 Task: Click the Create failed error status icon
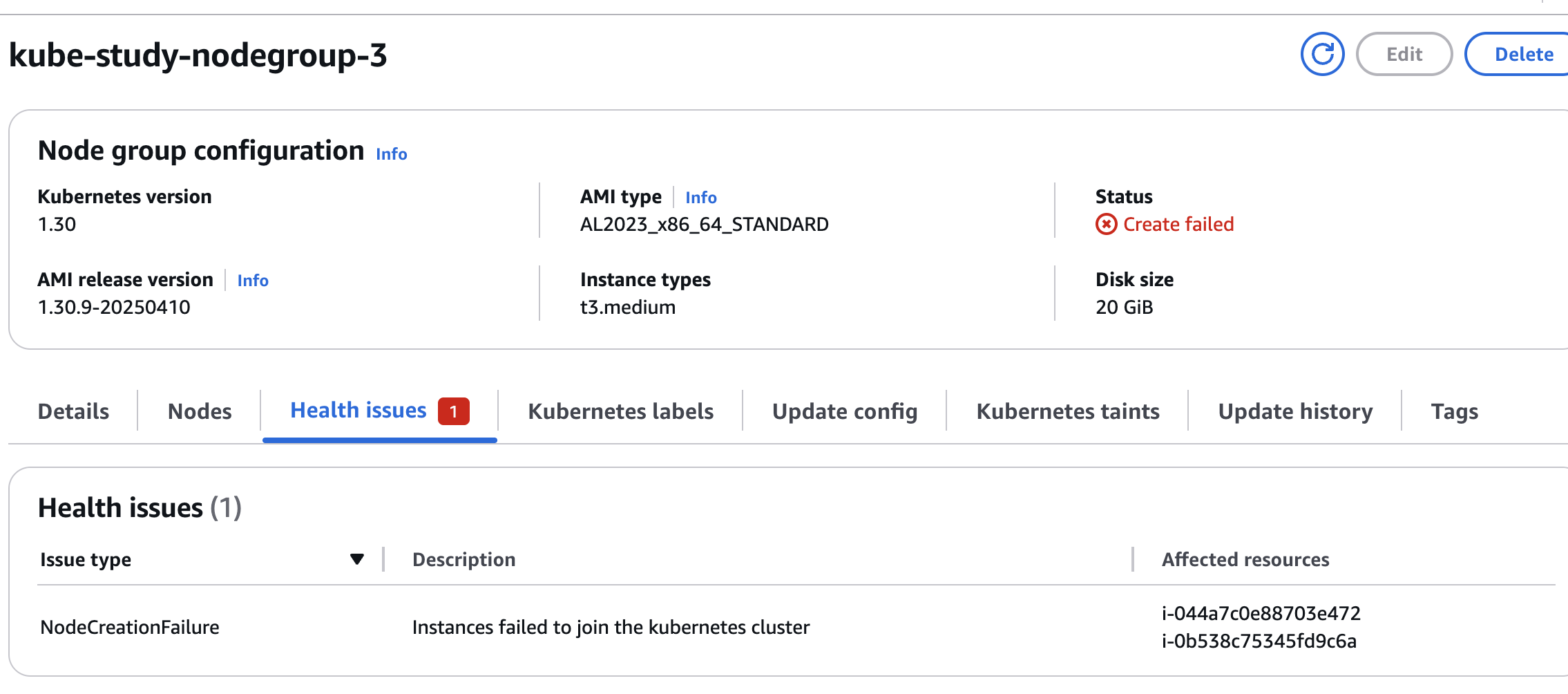1106,224
